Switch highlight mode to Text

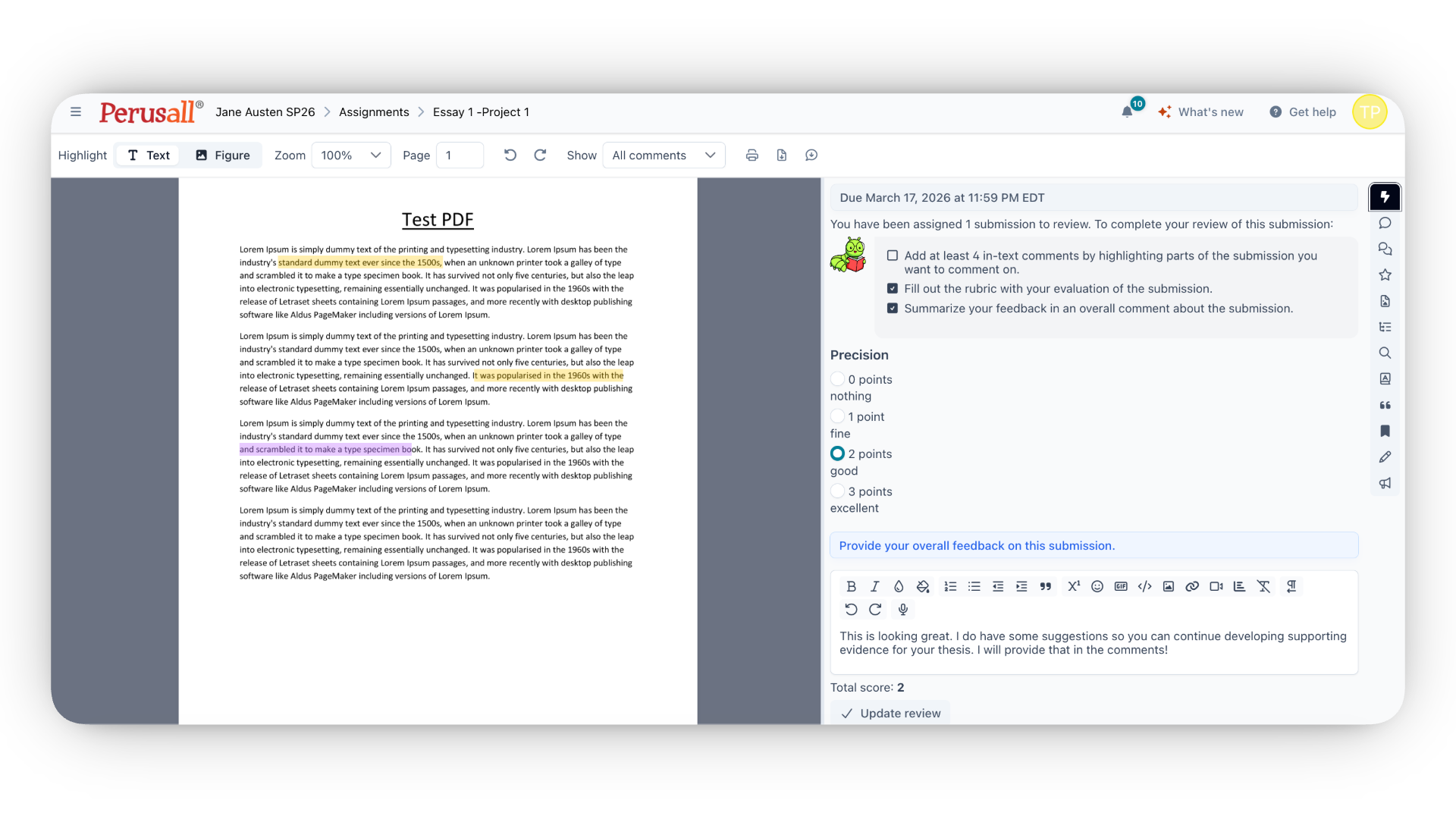coord(149,155)
